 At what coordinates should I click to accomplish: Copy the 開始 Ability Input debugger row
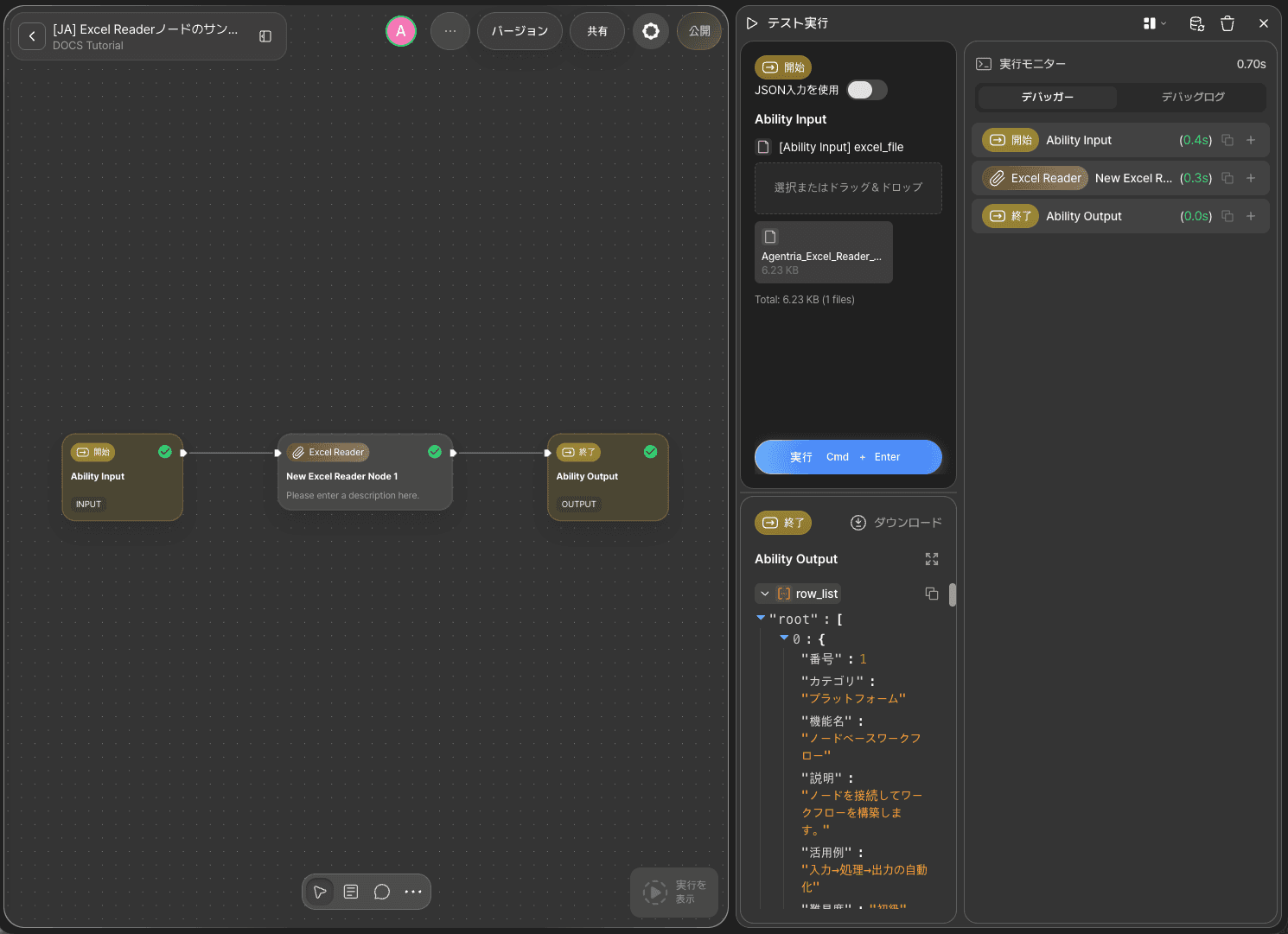[x=1227, y=140]
